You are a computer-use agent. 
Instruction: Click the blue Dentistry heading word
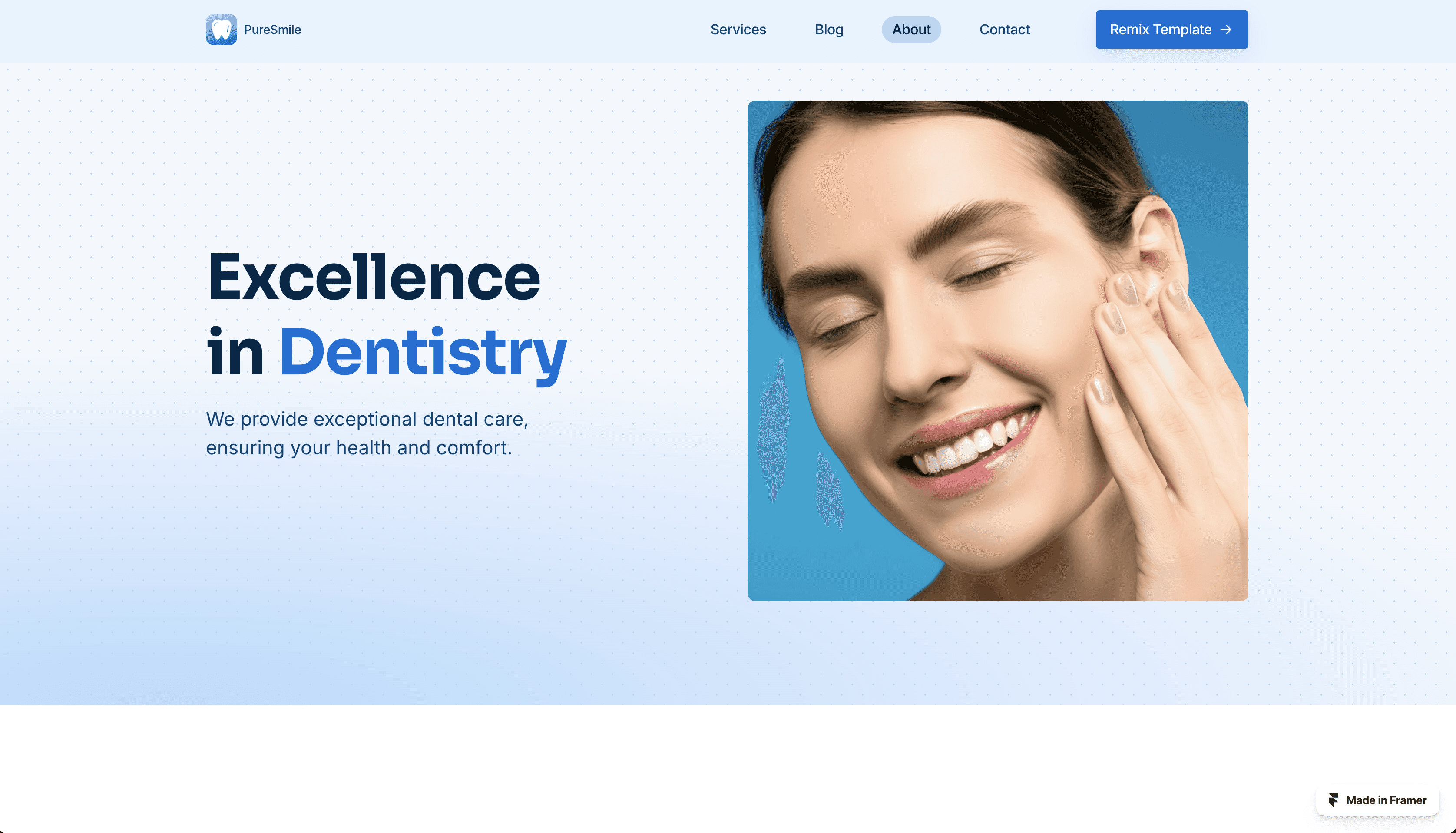pyautogui.click(x=423, y=352)
